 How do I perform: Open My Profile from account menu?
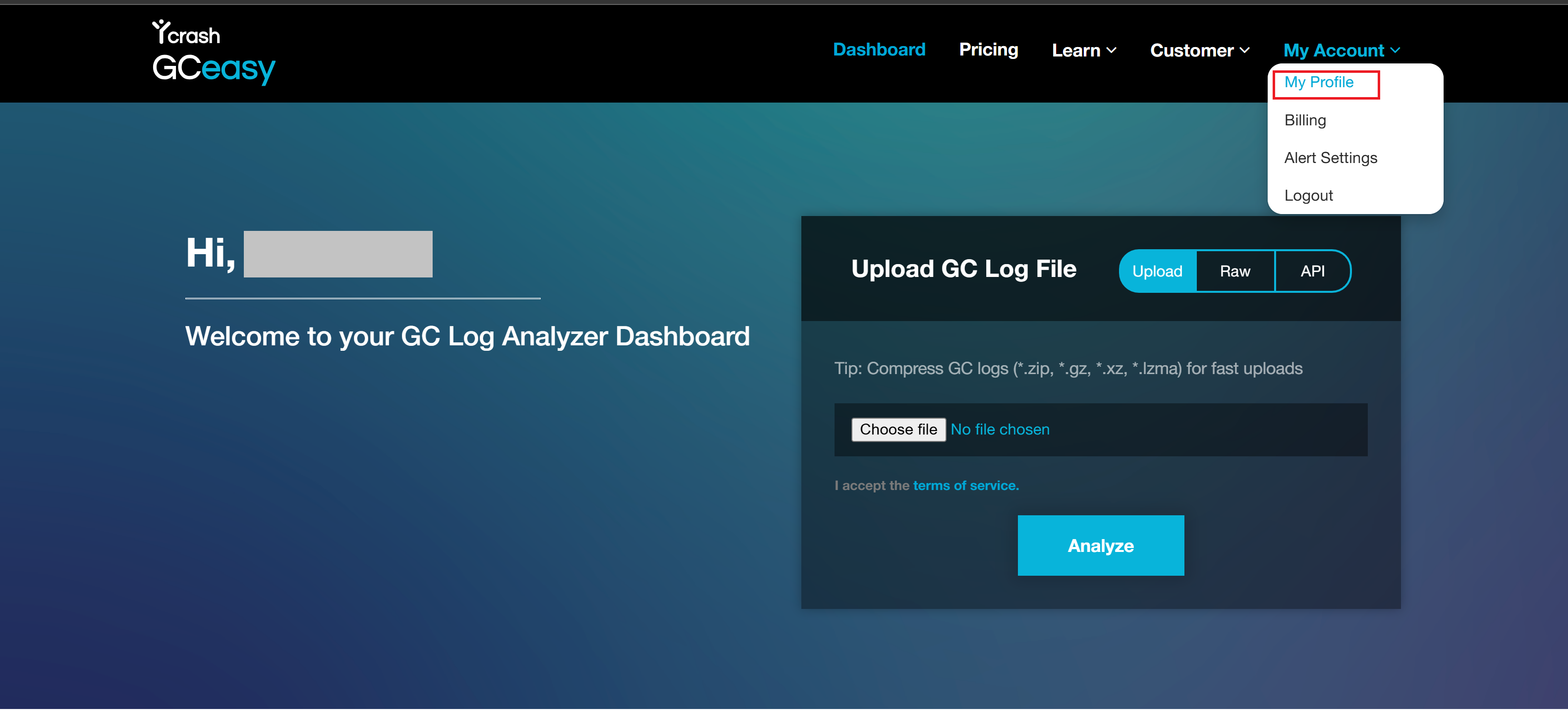coord(1319,82)
